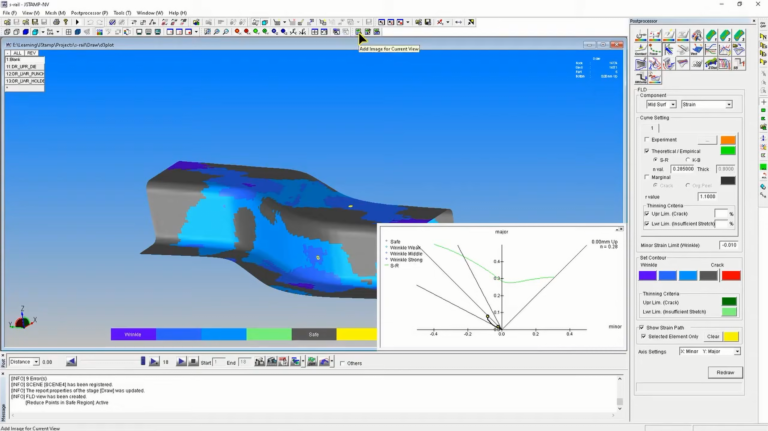This screenshot has width=768, height=431.
Task: Click the n val. input field
Action: pos(682,168)
